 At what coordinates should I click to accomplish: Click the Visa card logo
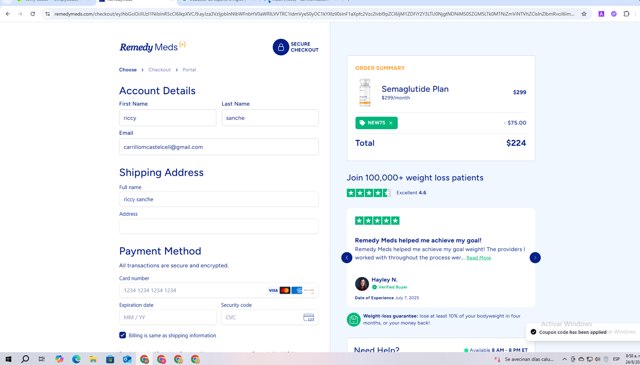[x=273, y=290]
